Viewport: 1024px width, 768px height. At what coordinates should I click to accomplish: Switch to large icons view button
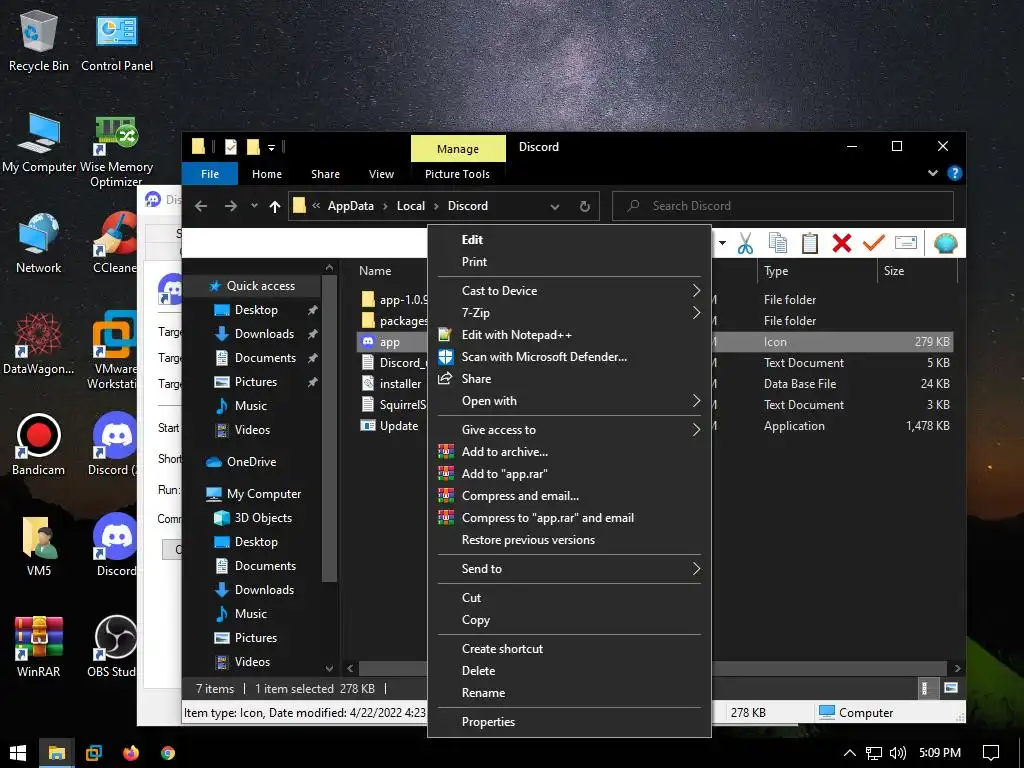[951, 688]
